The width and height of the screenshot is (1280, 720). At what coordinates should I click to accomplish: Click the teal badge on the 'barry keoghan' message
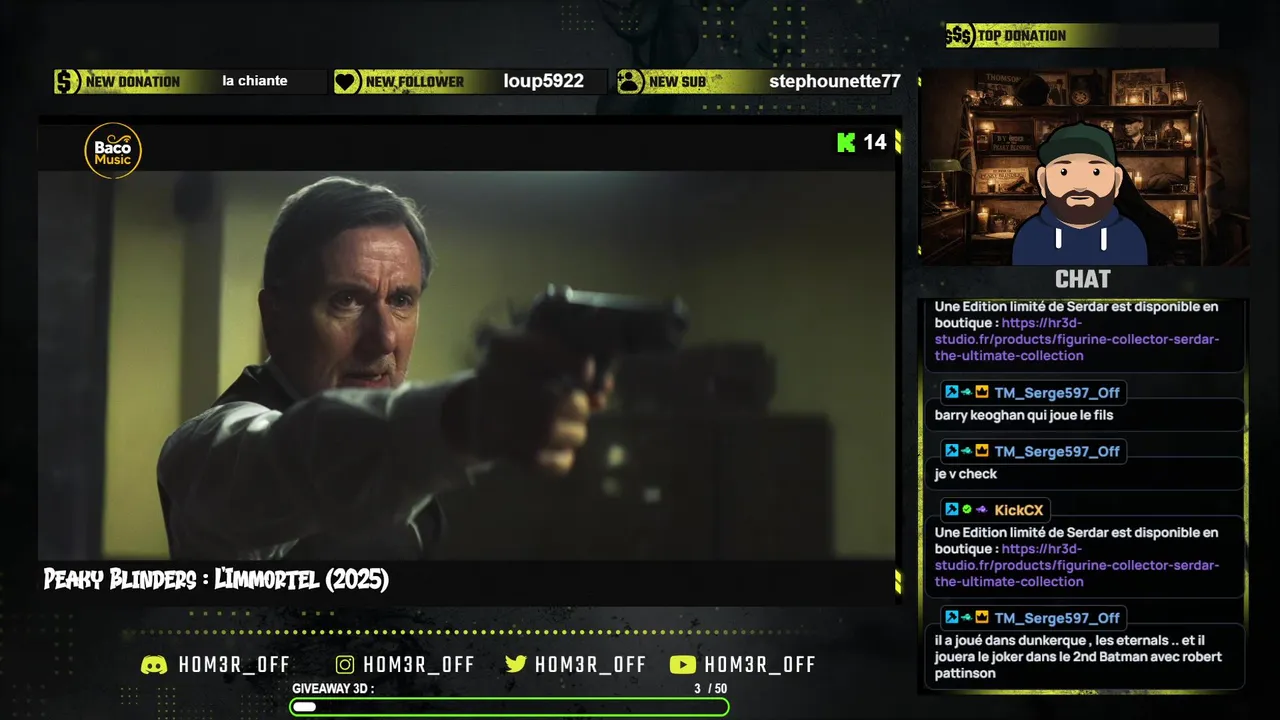point(967,392)
